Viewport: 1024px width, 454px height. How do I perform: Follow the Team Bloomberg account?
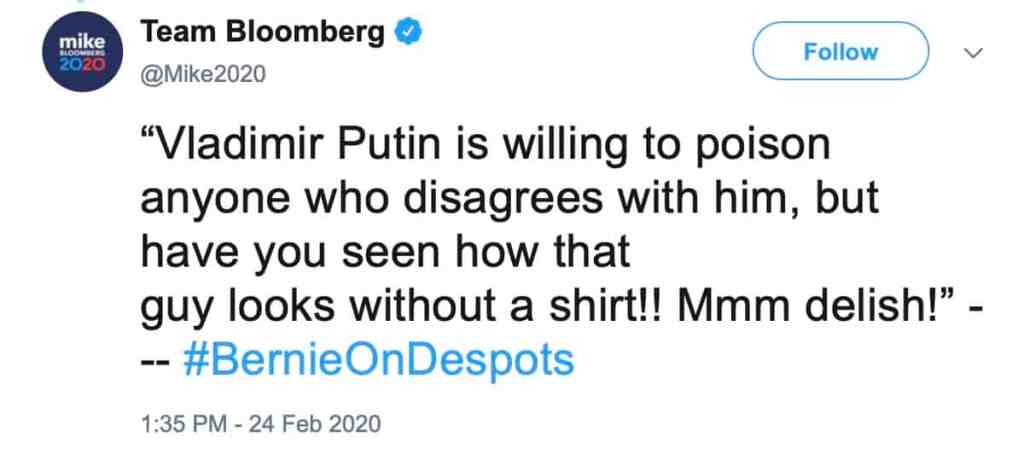point(840,51)
